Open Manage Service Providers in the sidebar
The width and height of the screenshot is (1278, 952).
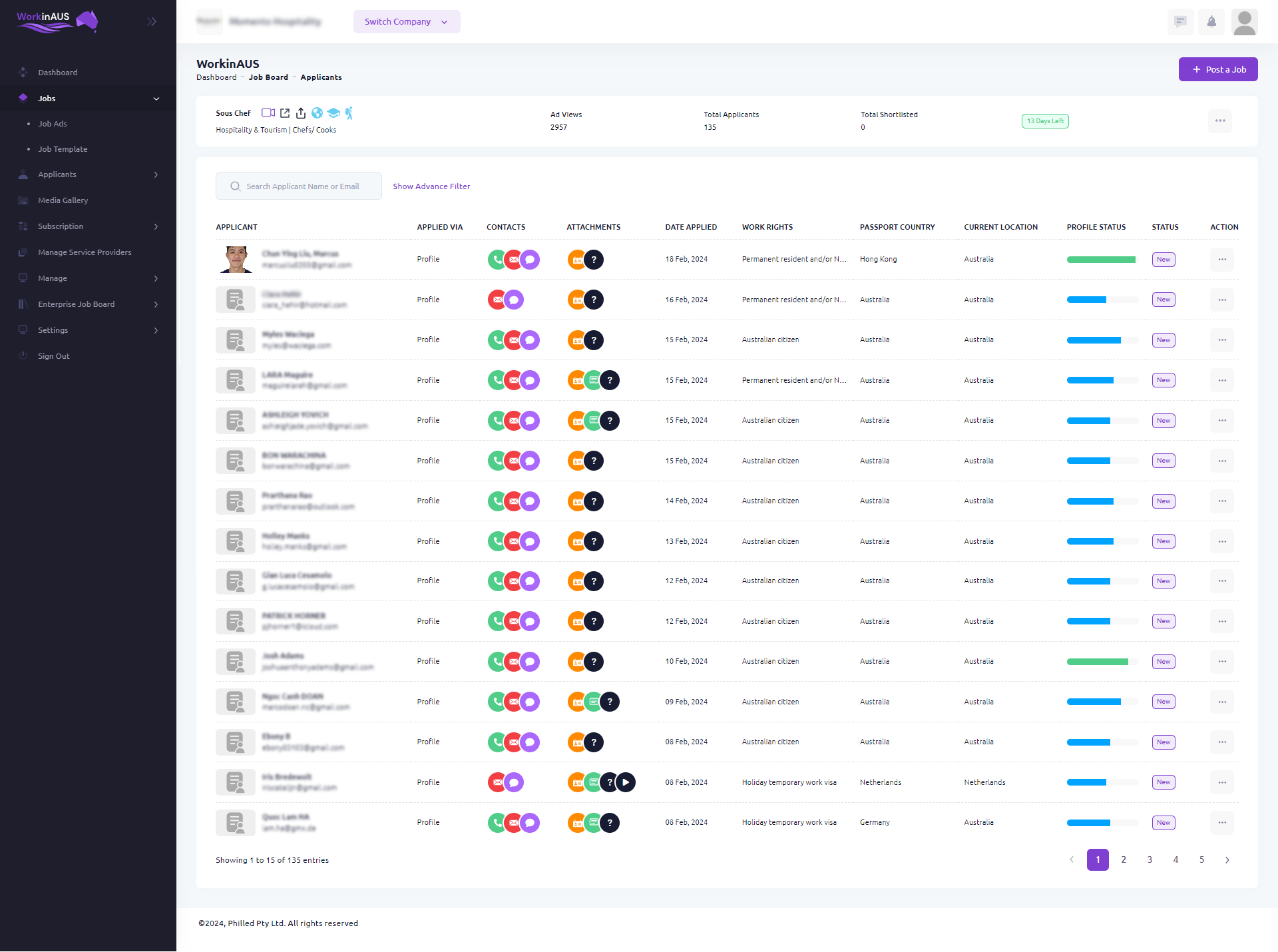[x=85, y=252]
